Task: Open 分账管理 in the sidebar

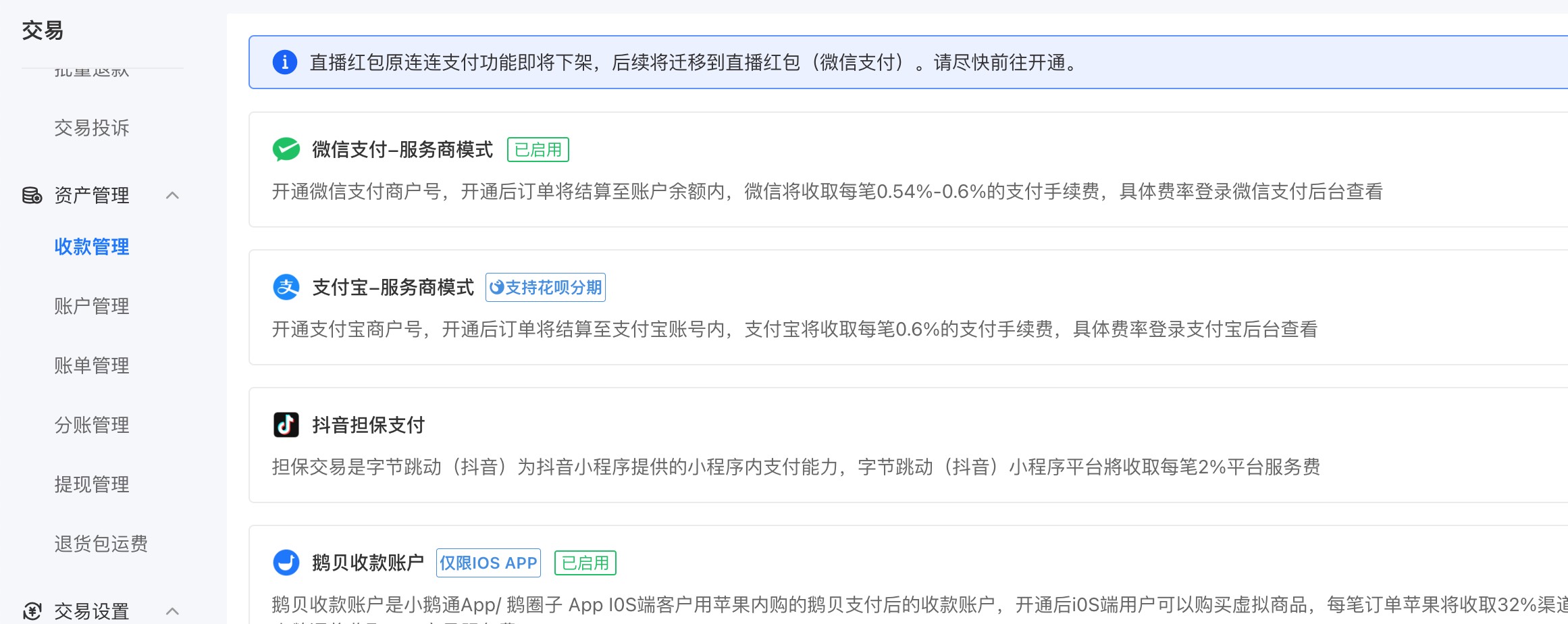Action: click(x=92, y=425)
